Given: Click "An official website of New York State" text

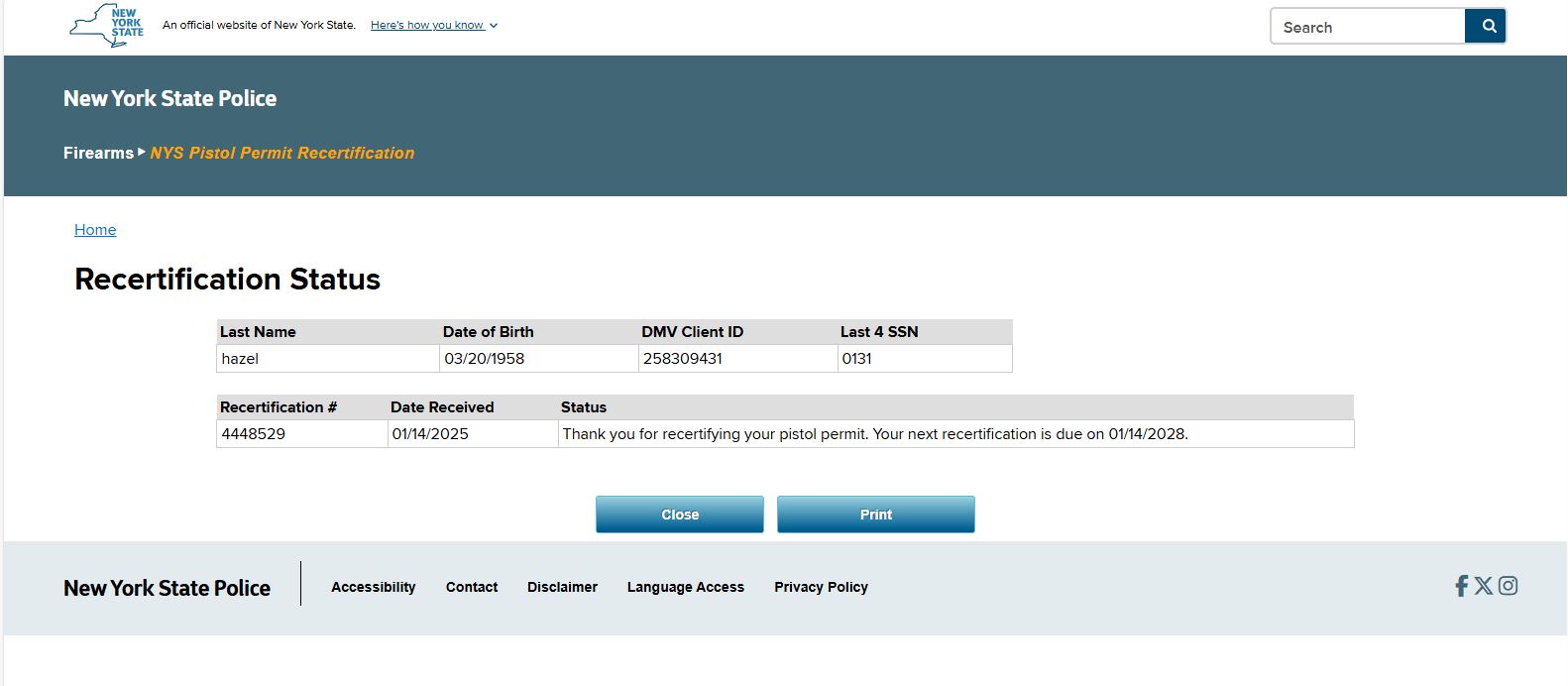Looking at the screenshot, I should pos(259,25).
